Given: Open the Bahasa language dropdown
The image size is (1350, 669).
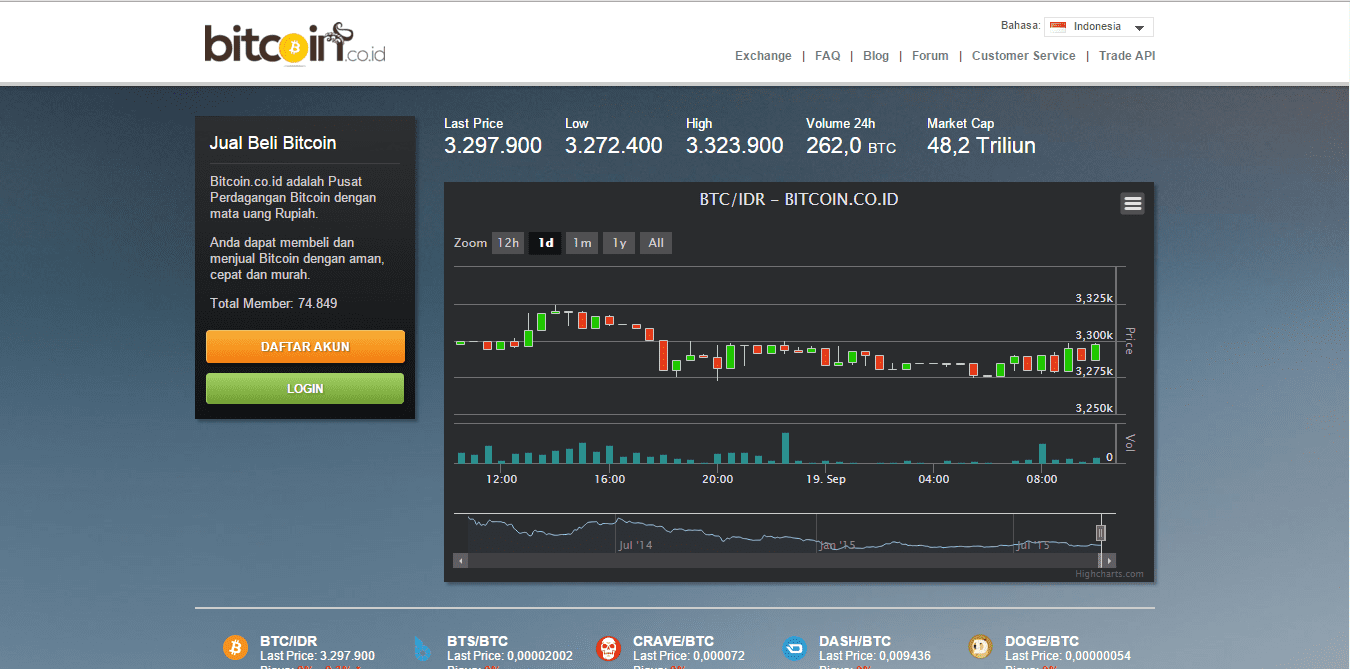Looking at the screenshot, I should 1098,27.
